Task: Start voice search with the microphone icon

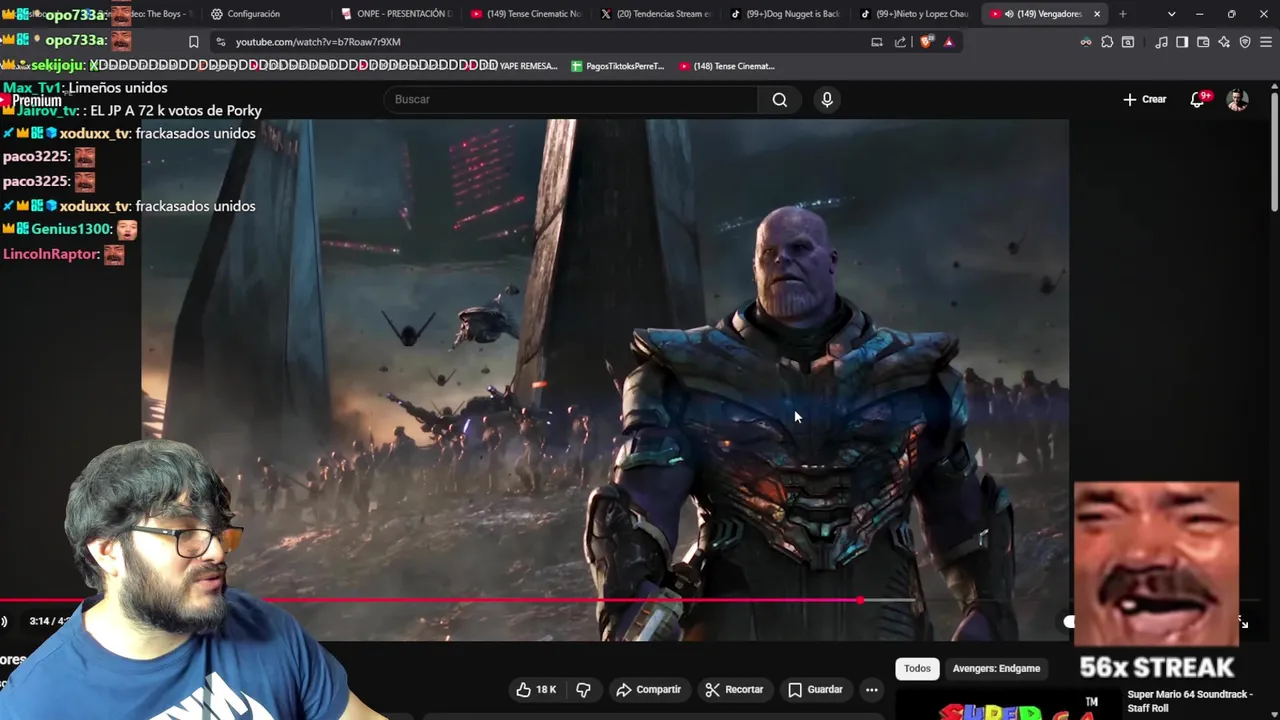Action: click(x=826, y=99)
